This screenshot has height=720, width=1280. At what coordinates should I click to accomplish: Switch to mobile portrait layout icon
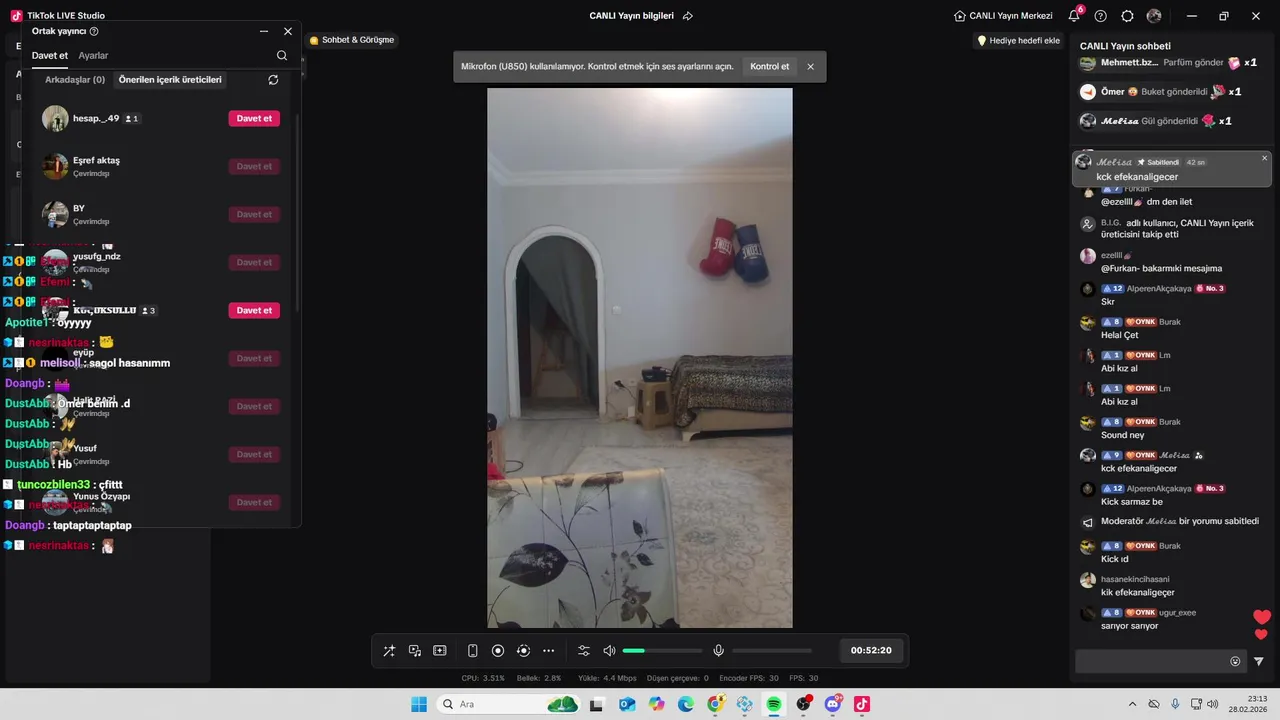coord(473,651)
